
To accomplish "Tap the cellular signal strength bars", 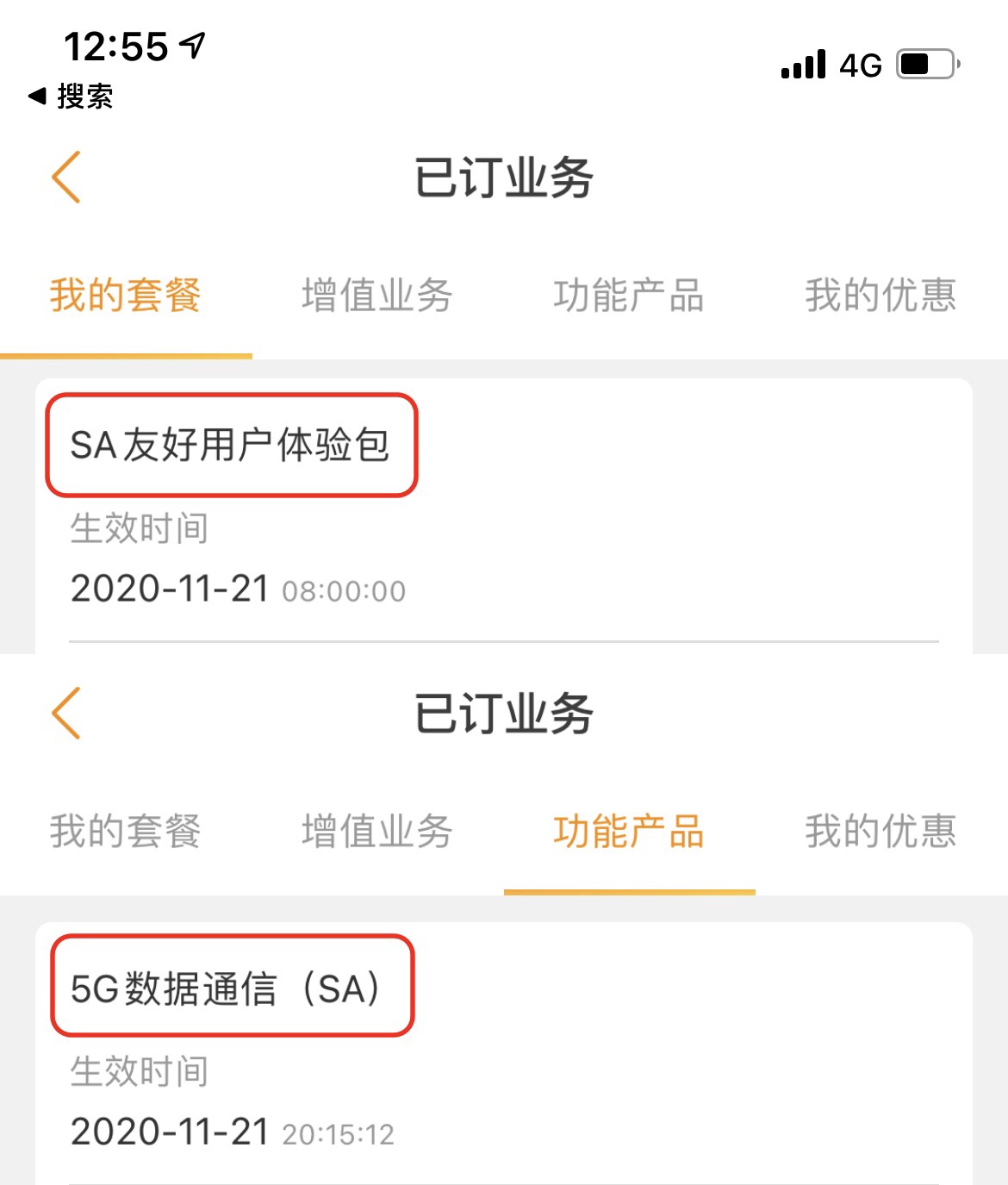I will click(x=803, y=65).
